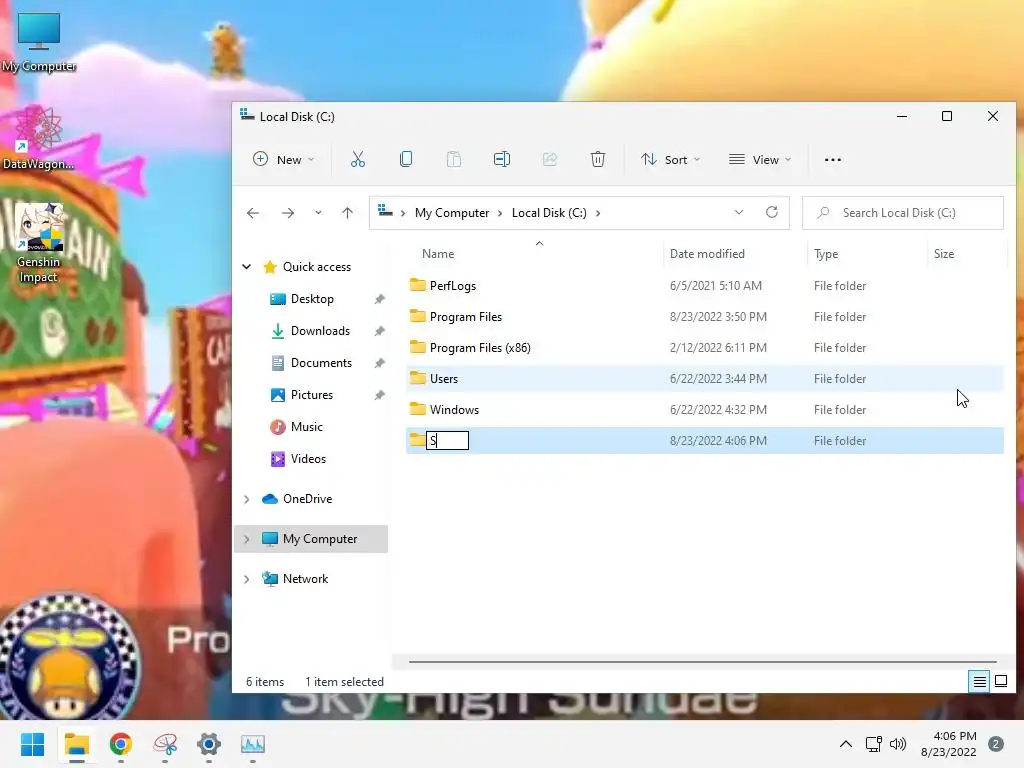The image size is (1024, 768).
Task: Open the New dropdown menu
Action: [x=283, y=159]
